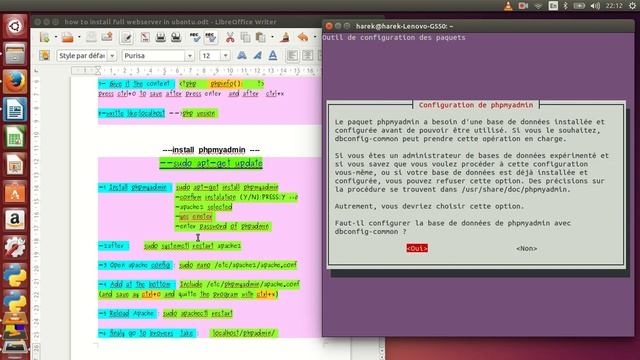640x360 pixels.
Task: Click the Save document icon in Writer
Action: [91, 38]
